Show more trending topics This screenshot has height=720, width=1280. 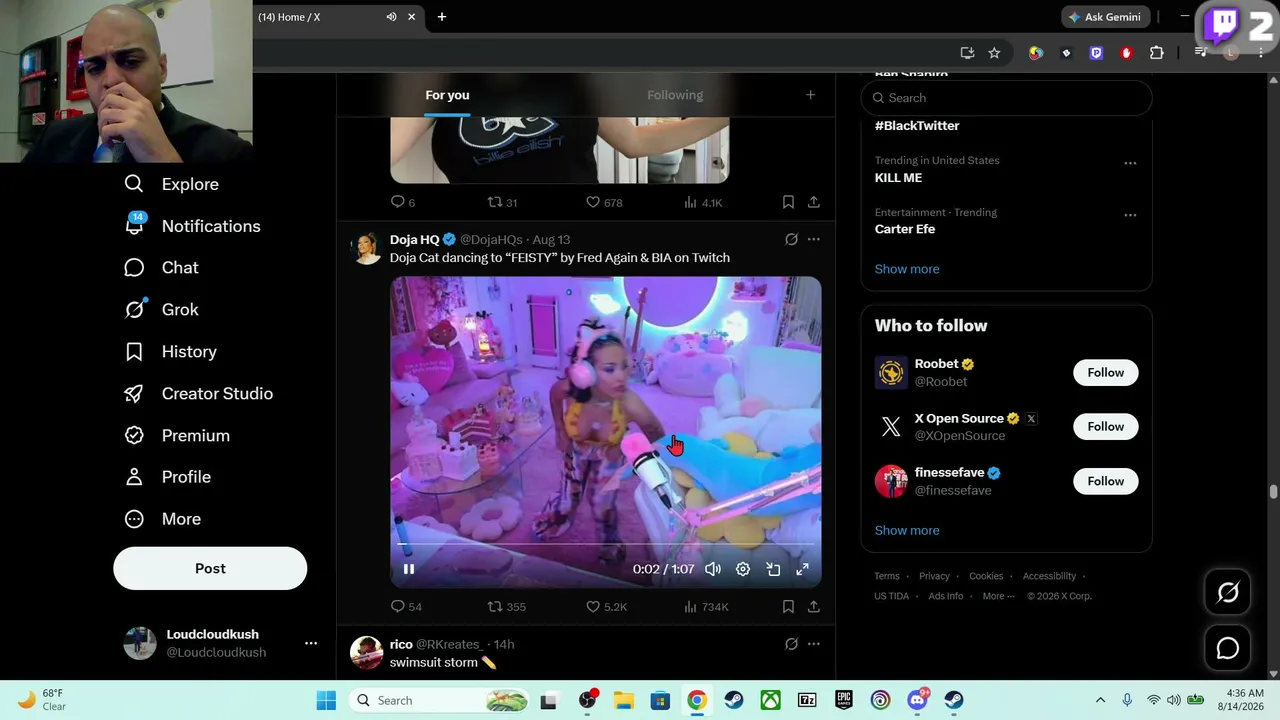pyautogui.click(x=907, y=269)
